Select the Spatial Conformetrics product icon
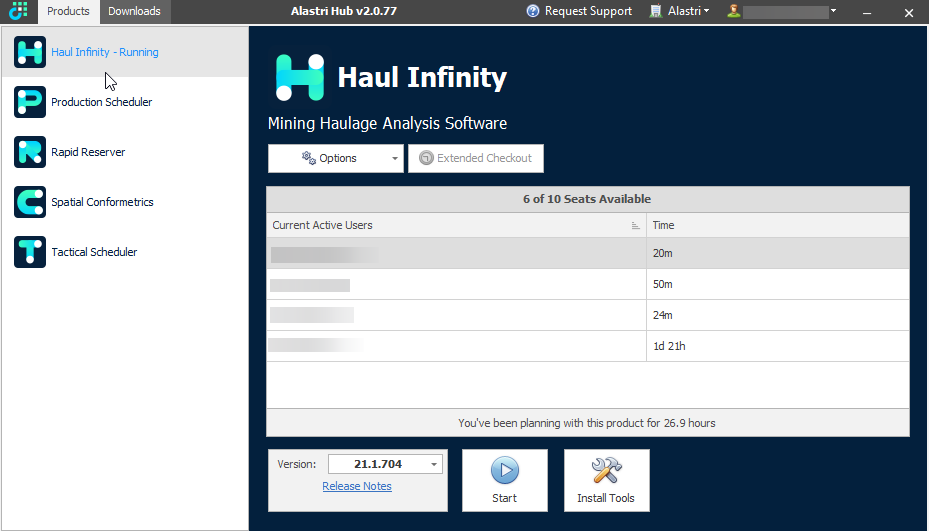The height and width of the screenshot is (531, 929). pos(30,202)
